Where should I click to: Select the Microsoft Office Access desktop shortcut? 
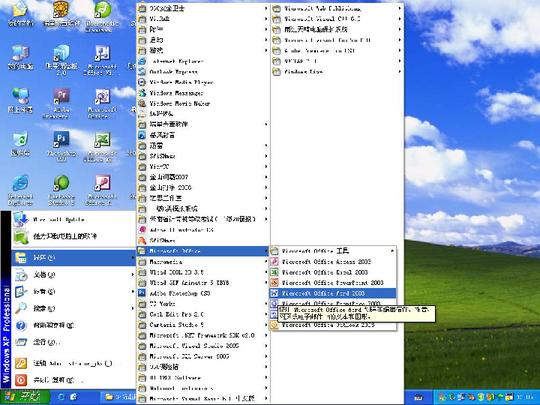(x=102, y=190)
